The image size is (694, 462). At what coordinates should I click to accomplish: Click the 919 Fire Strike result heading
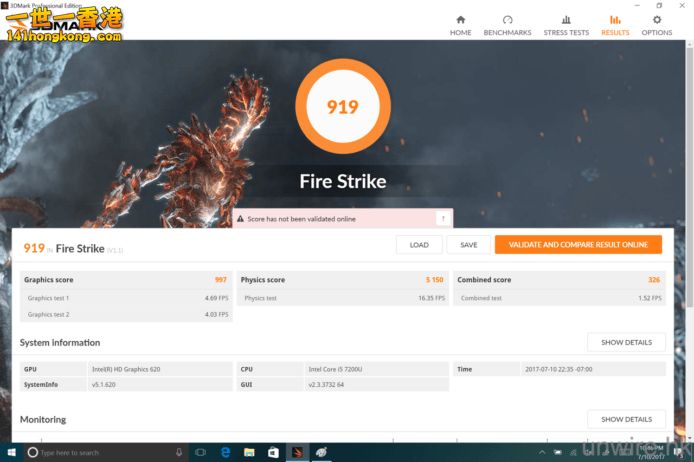pos(73,249)
